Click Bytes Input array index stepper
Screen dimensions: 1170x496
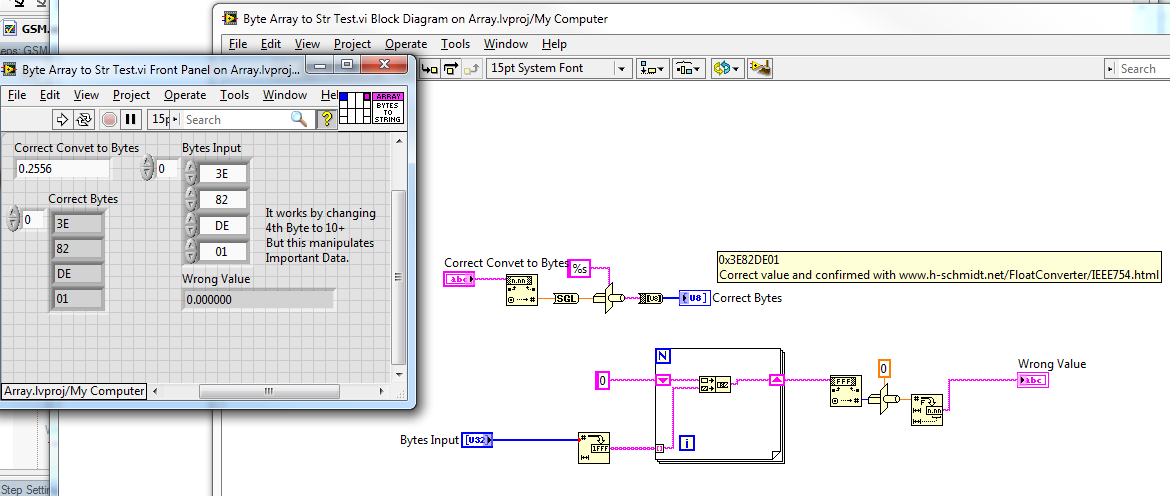click(148, 168)
